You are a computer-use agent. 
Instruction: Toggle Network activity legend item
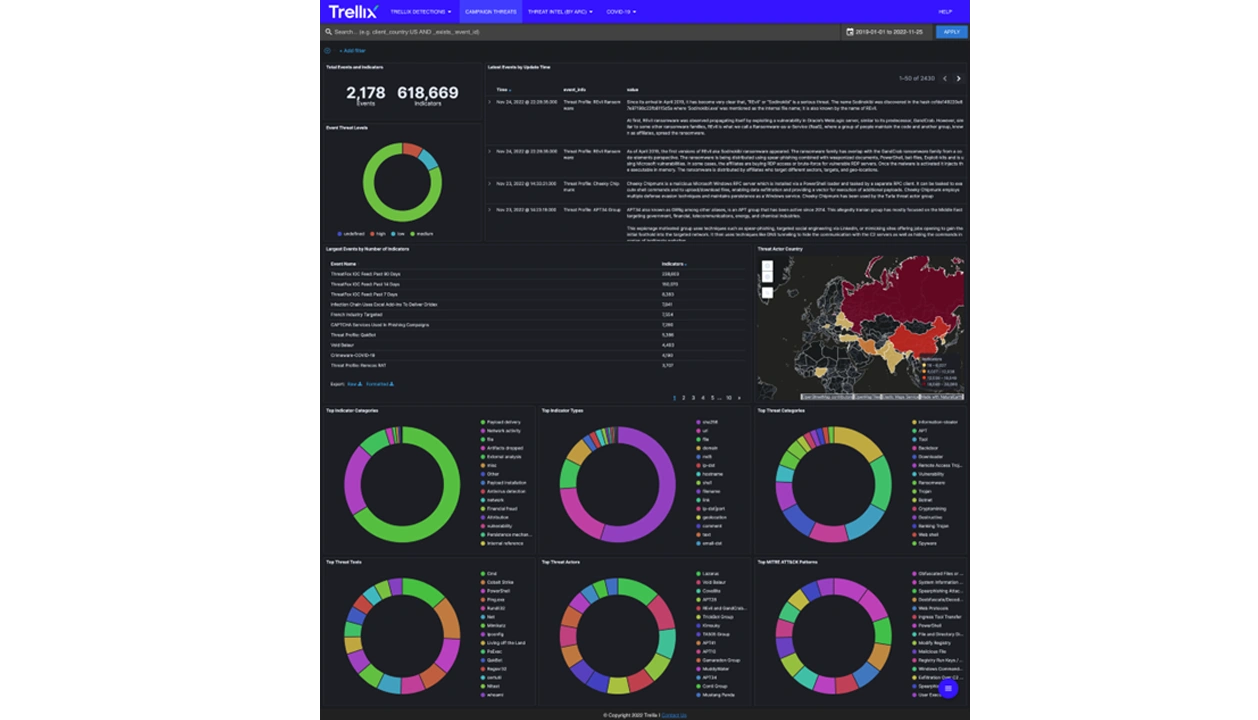pos(501,431)
